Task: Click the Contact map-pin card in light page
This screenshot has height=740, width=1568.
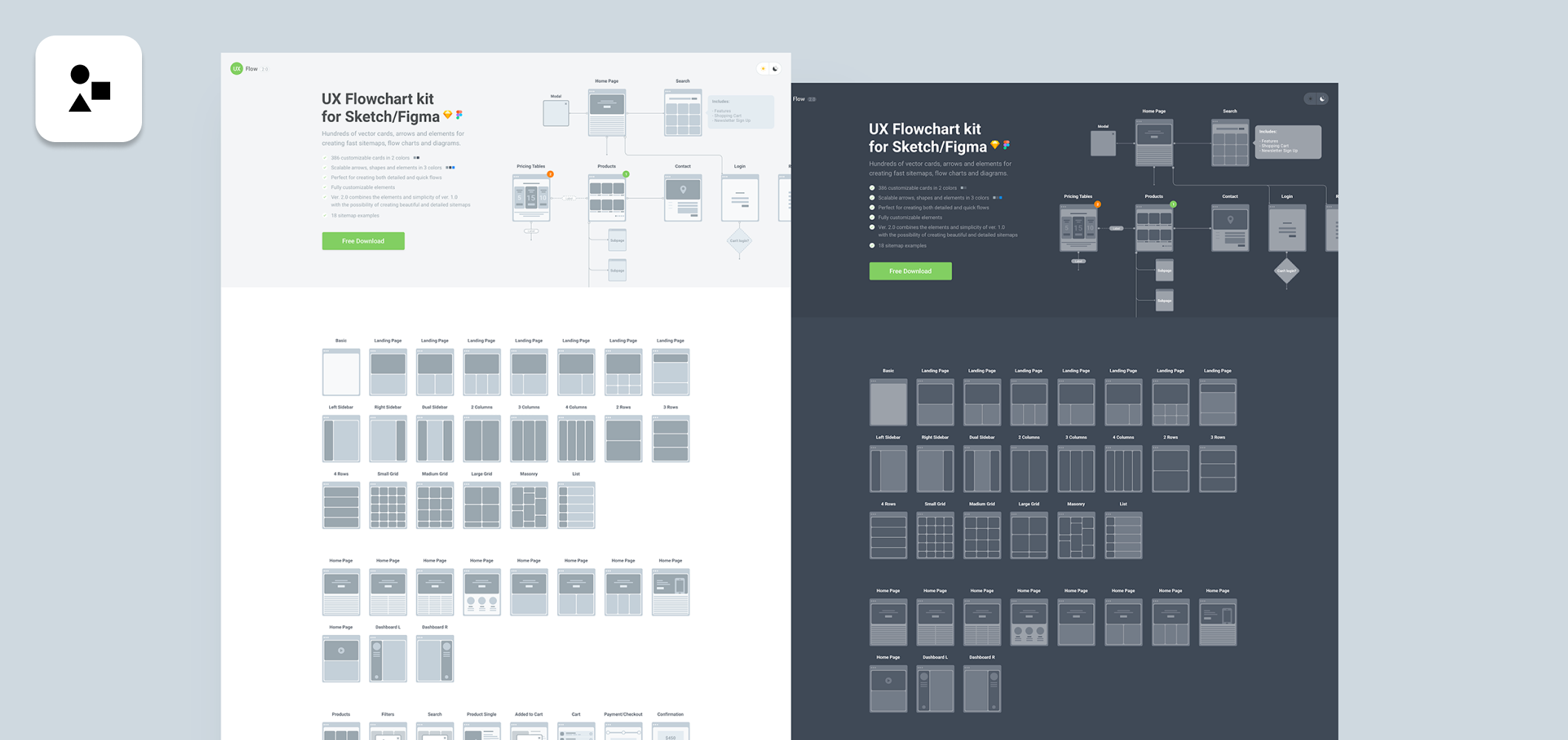Action: coord(683,198)
